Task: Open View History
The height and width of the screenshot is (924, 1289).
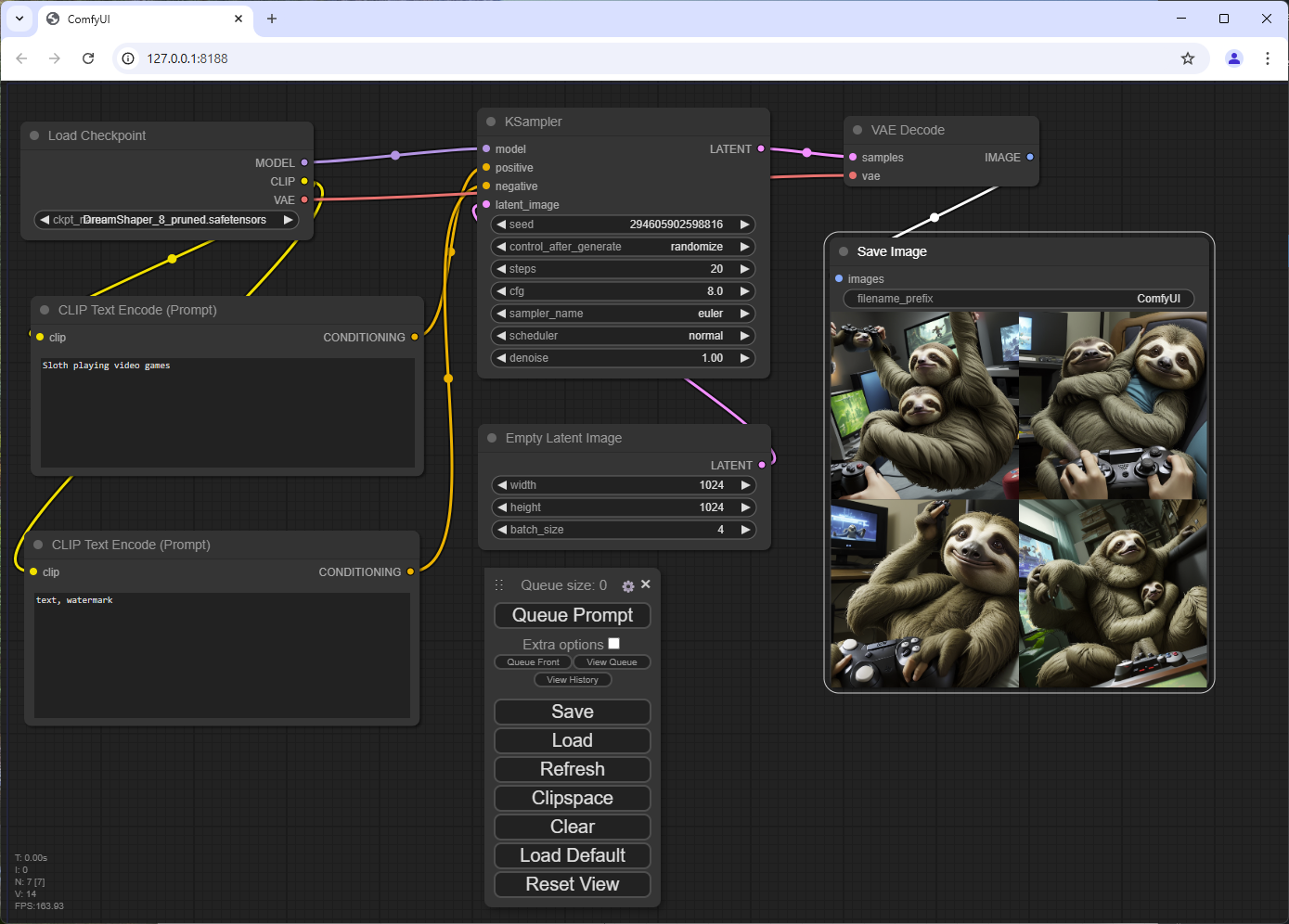Action: click(573, 680)
